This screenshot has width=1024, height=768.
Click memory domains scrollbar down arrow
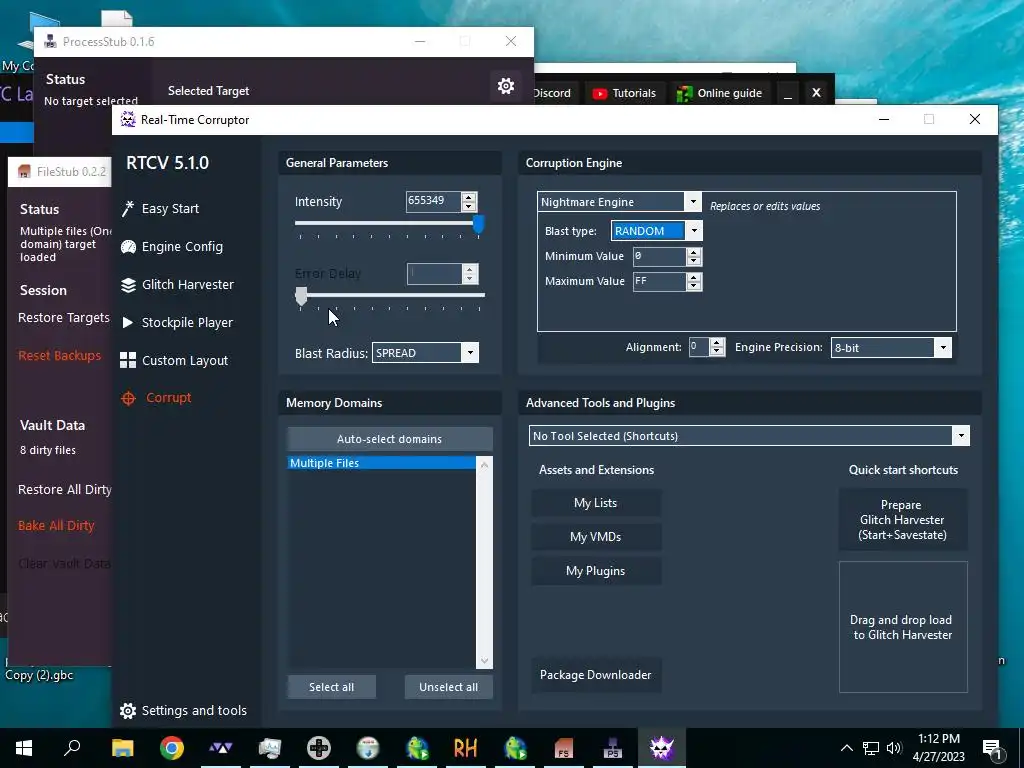[x=484, y=661]
